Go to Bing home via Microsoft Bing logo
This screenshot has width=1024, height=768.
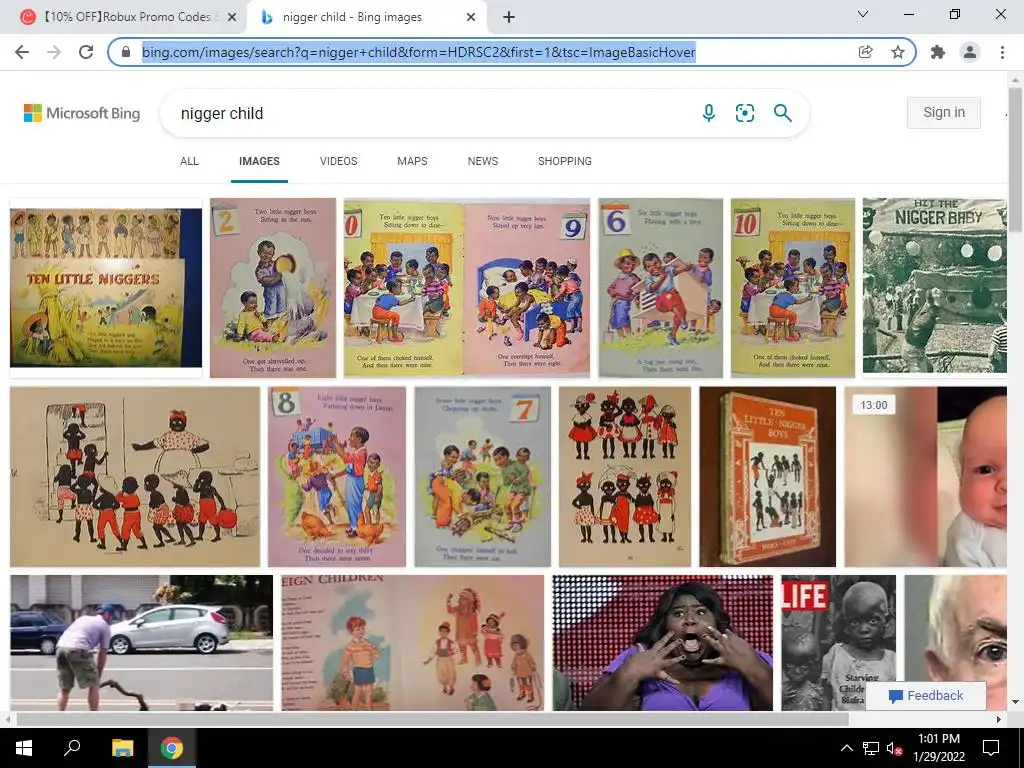(82, 113)
